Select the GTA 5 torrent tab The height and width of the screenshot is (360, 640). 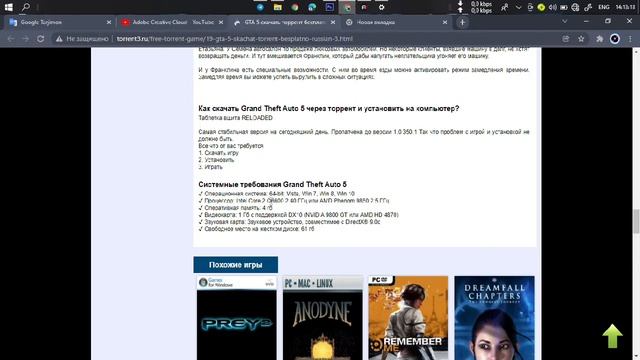[284, 22]
